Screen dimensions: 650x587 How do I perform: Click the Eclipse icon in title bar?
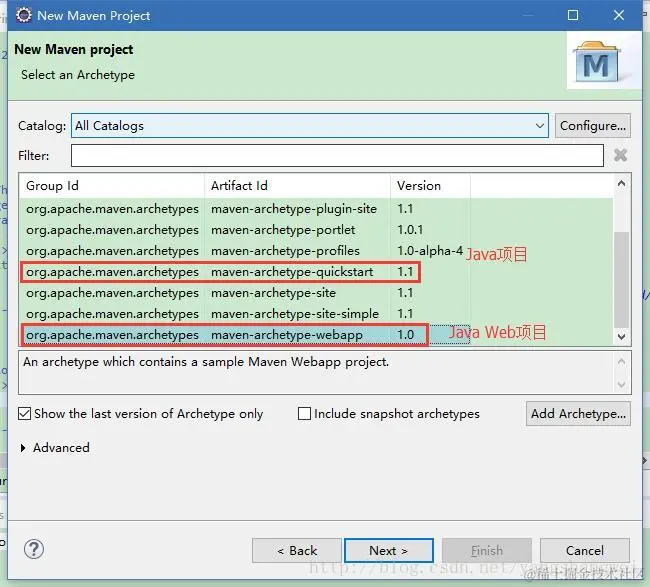point(24,15)
